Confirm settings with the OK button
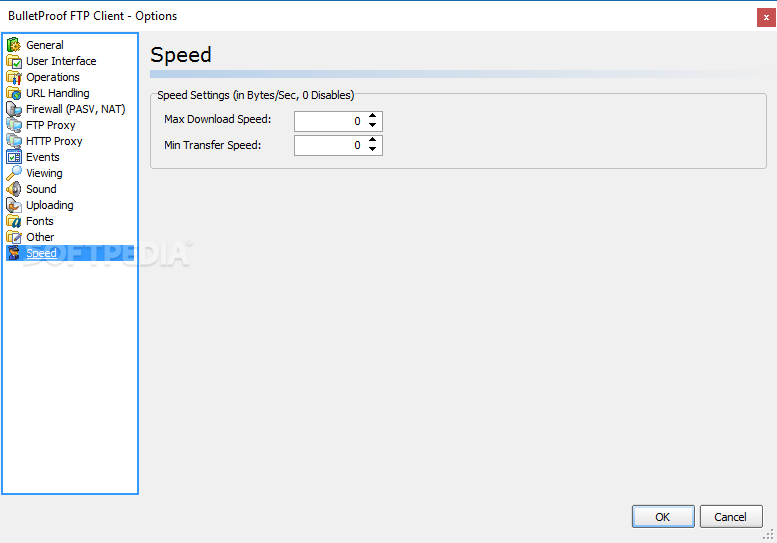 (663, 517)
